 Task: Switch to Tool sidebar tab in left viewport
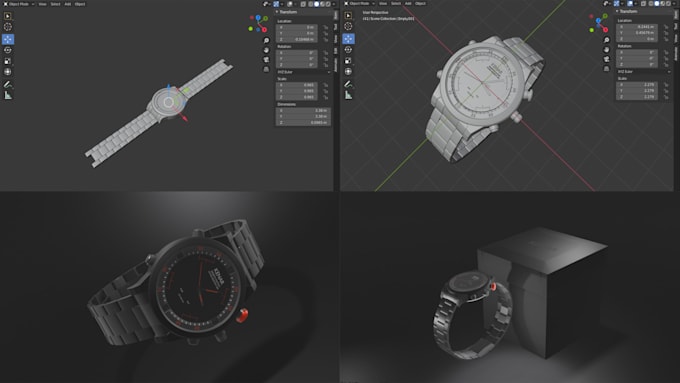[x=336, y=26]
